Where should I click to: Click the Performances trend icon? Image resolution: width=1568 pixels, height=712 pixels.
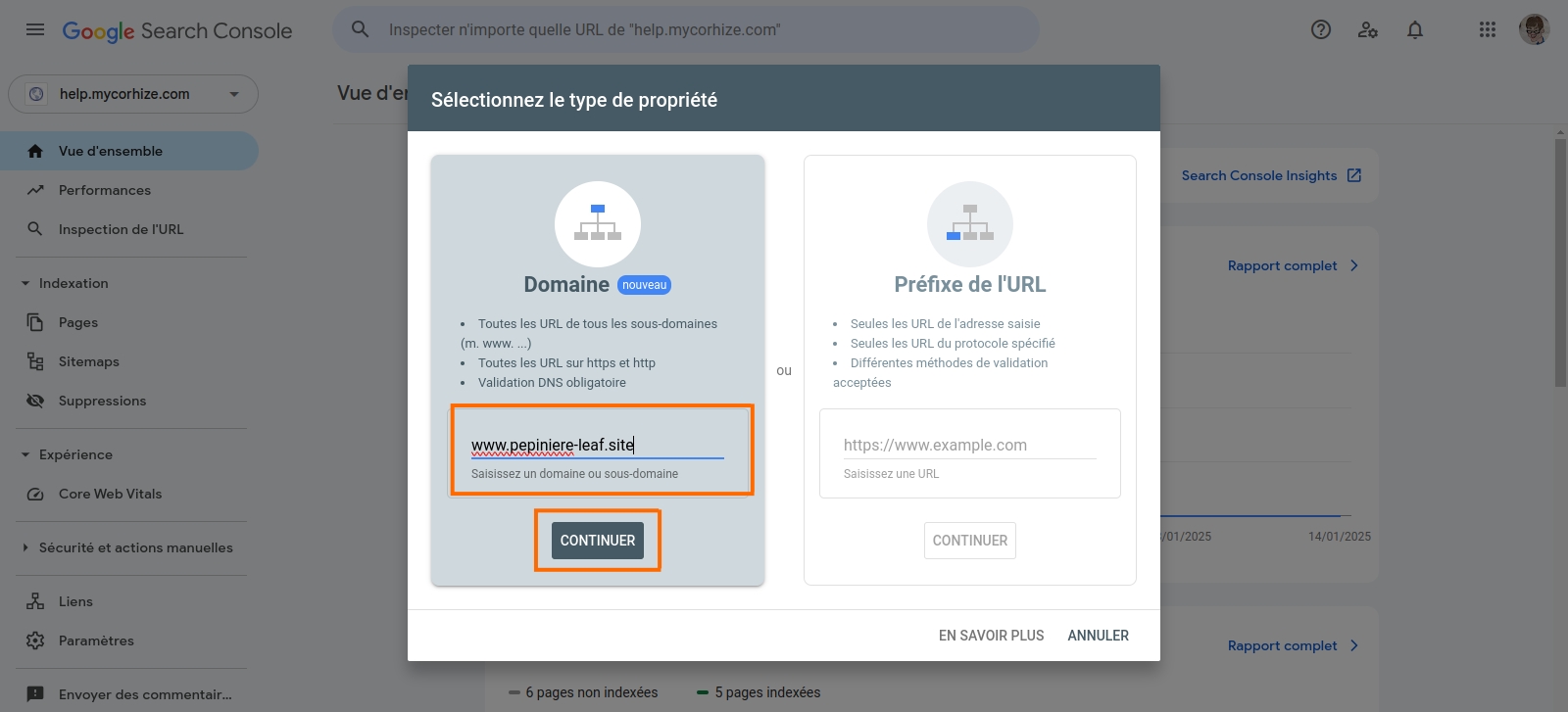(35, 190)
